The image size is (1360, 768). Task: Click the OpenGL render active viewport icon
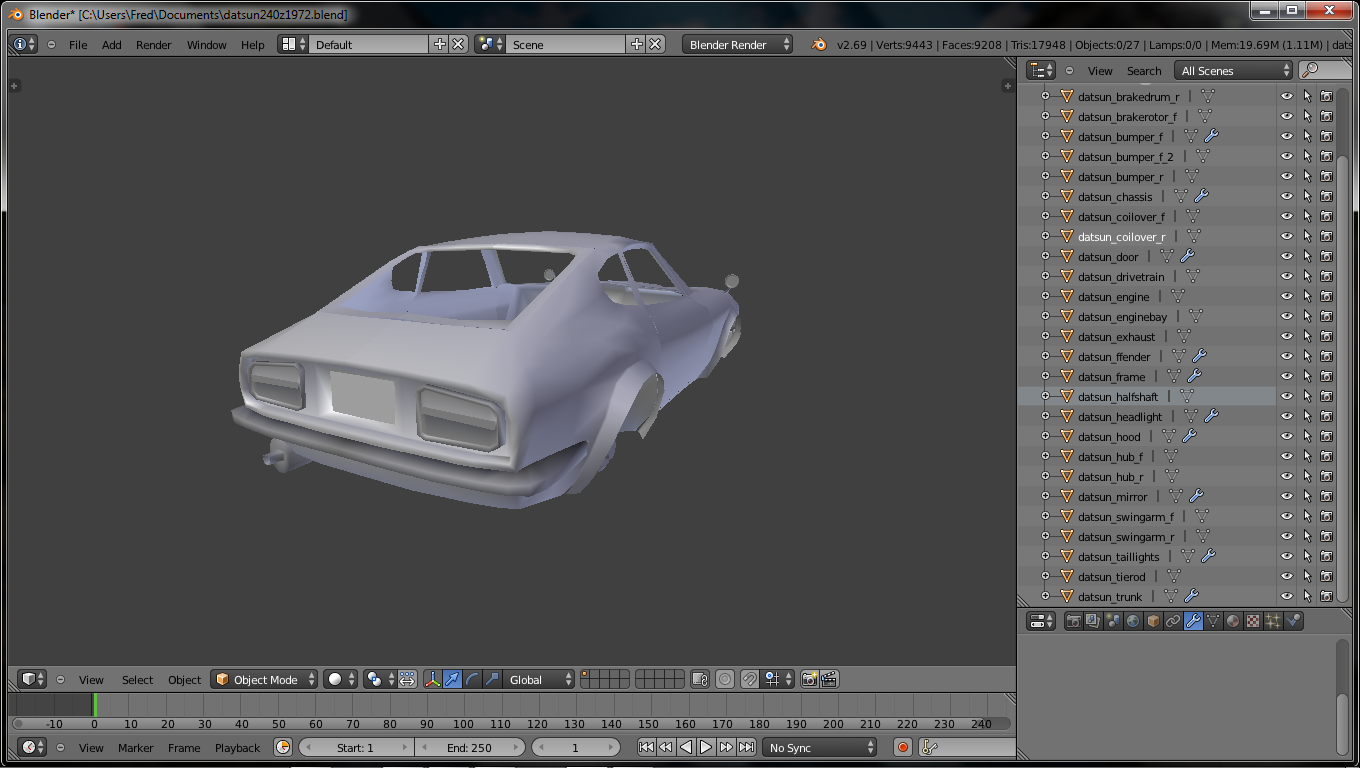pos(809,679)
